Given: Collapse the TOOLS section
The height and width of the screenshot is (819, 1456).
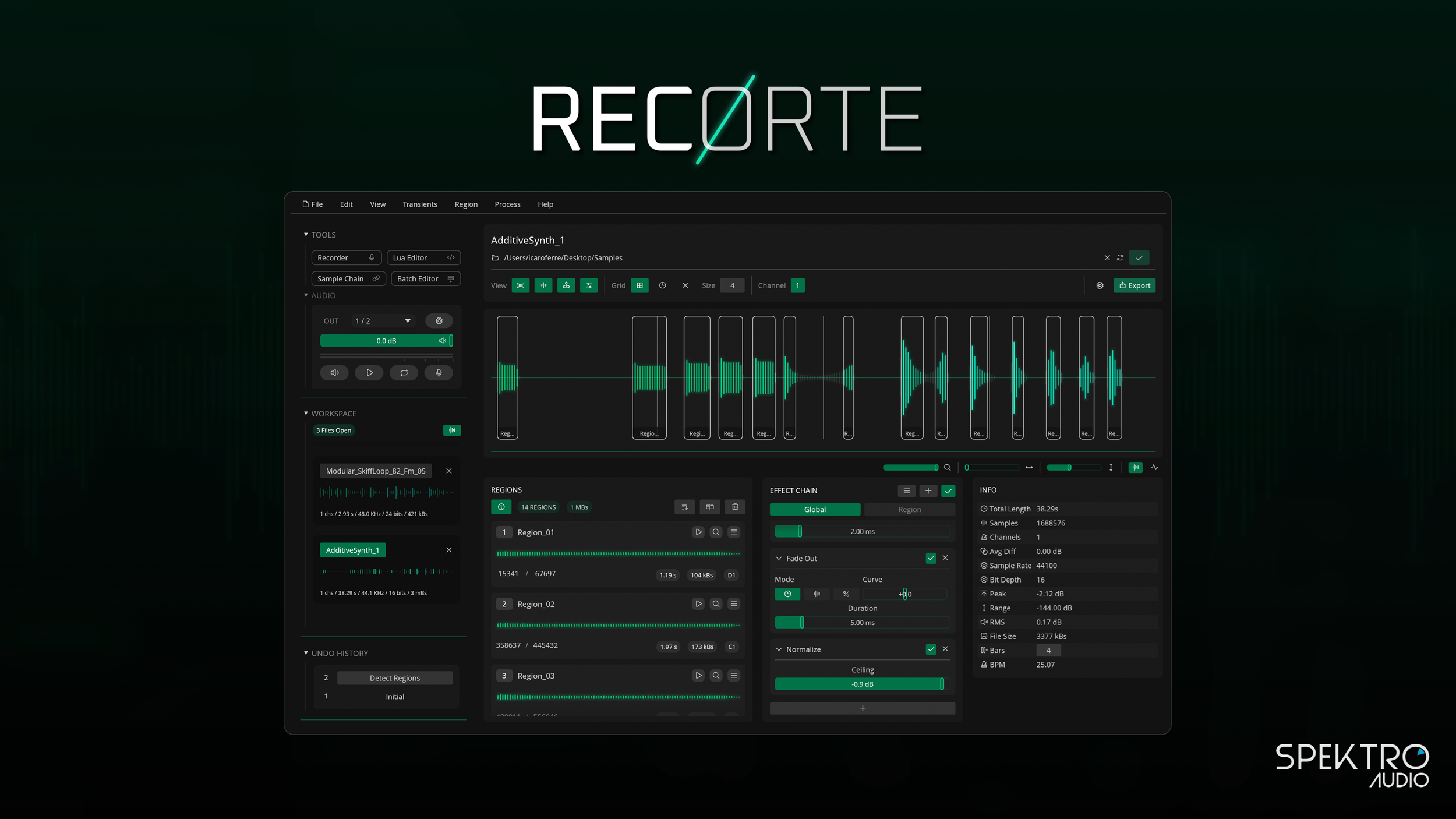Looking at the screenshot, I should click(306, 234).
